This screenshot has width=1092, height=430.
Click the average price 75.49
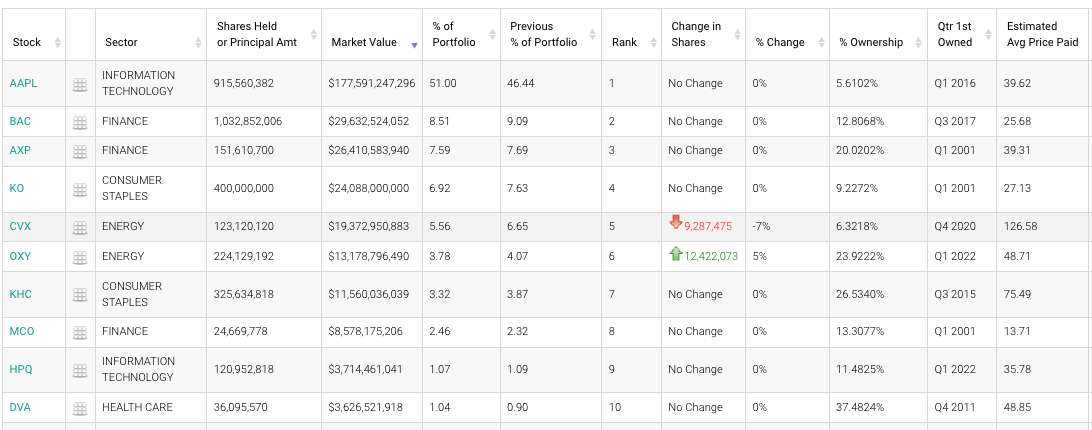(1017, 294)
